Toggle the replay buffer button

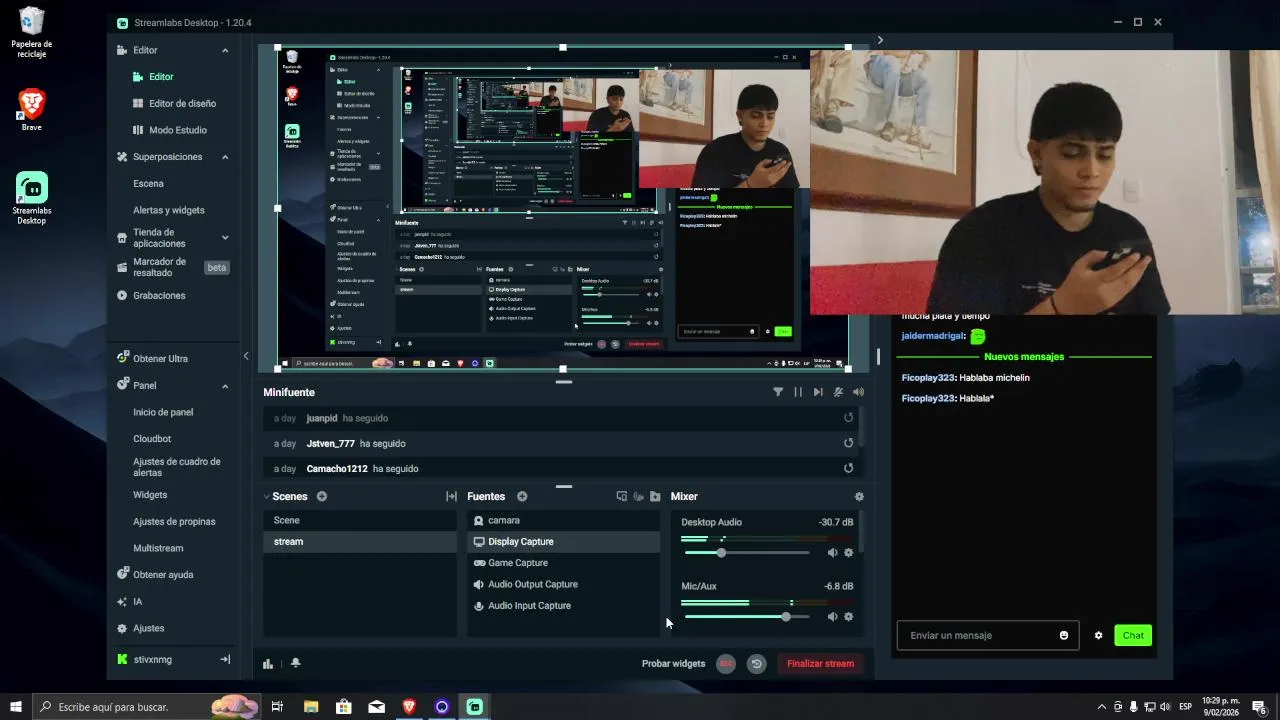click(x=757, y=664)
